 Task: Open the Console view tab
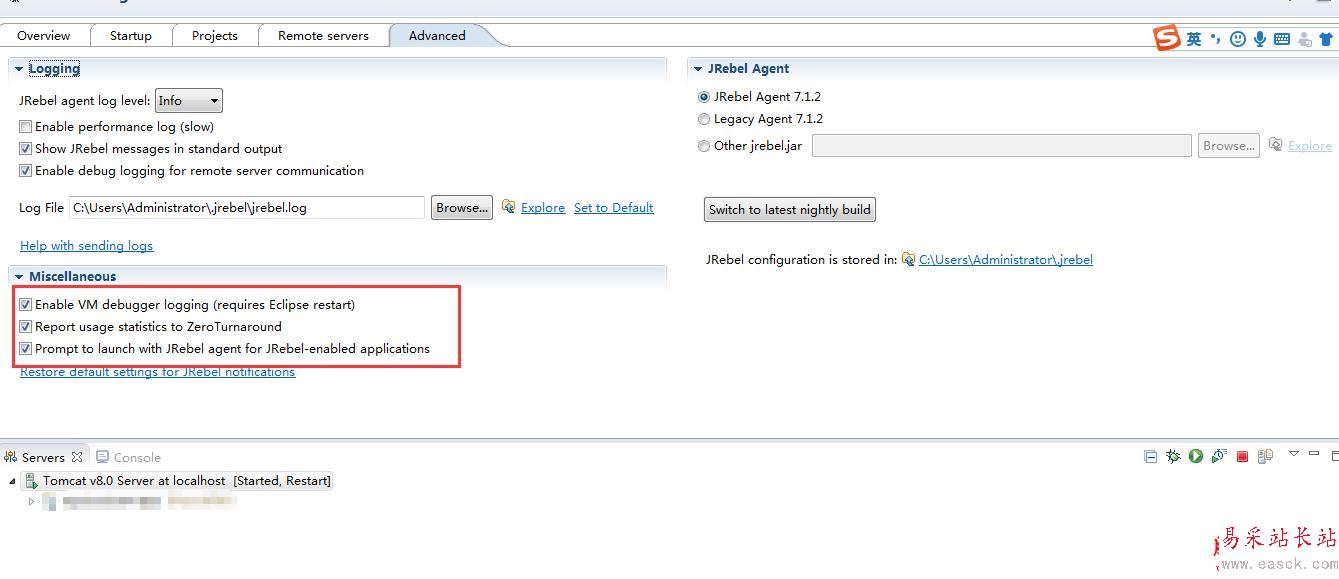pyautogui.click(x=128, y=457)
